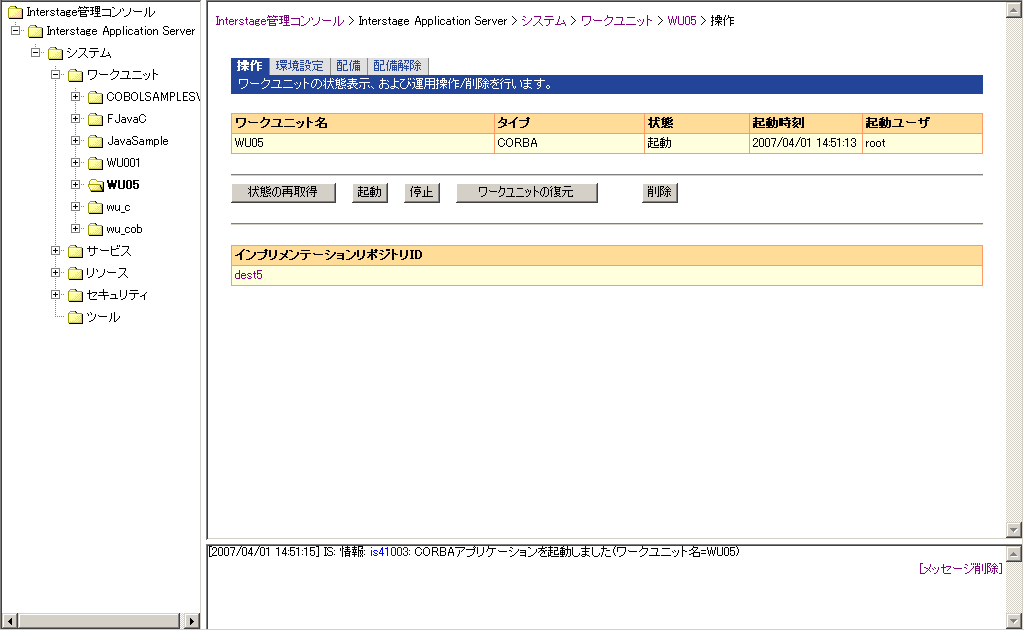Screen dimensions: 1024x630
Task: Click the COBOLSAMPLES folder icon
Action: coord(95,97)
